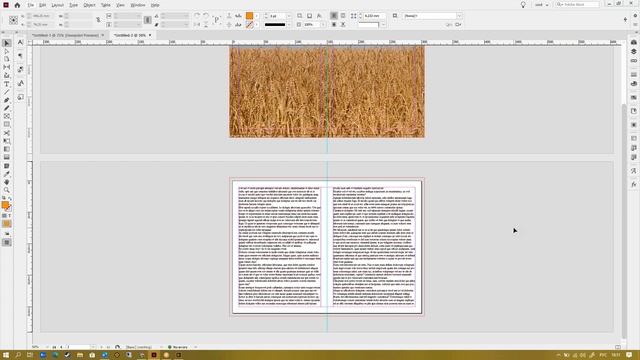Select the Scissors tool
Image resolution: width=640 pixels, height=360 pixels.
click(7, 133)
